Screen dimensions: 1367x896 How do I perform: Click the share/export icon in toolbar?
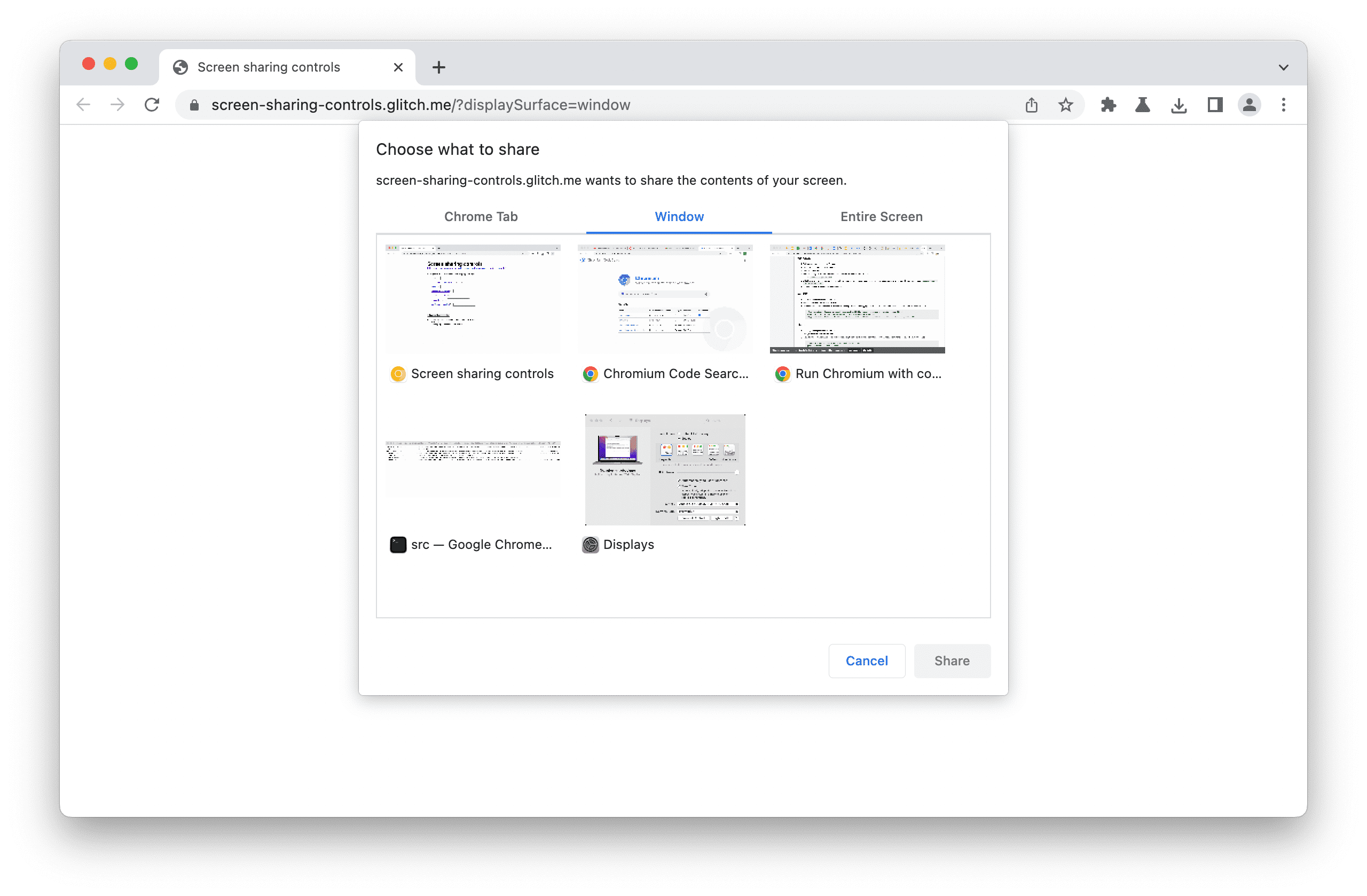(1031, 104)
